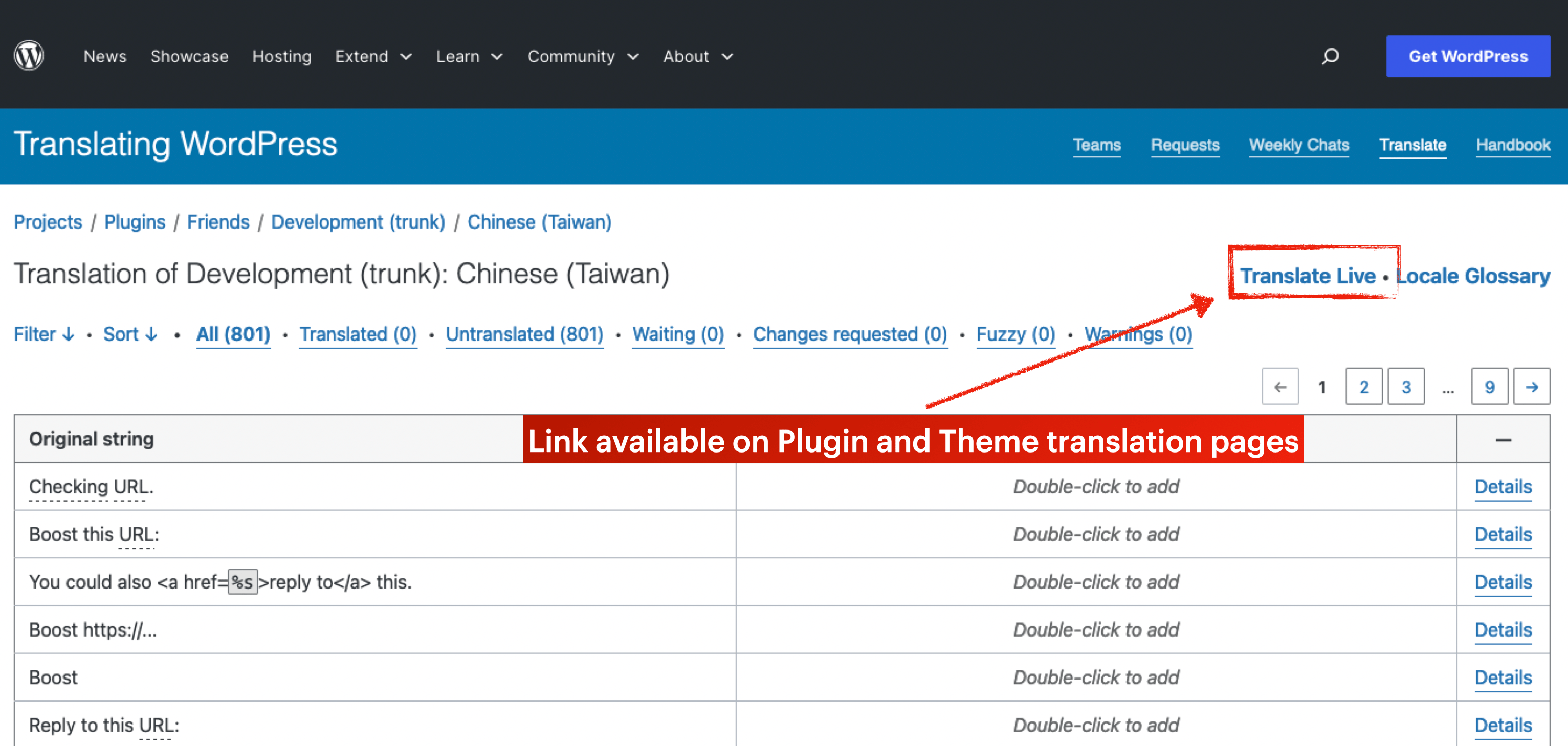Open the Weekly Chats navigation link
Image resolution: width=1568 pixels, height=746 pixels.
[1299, 145]
